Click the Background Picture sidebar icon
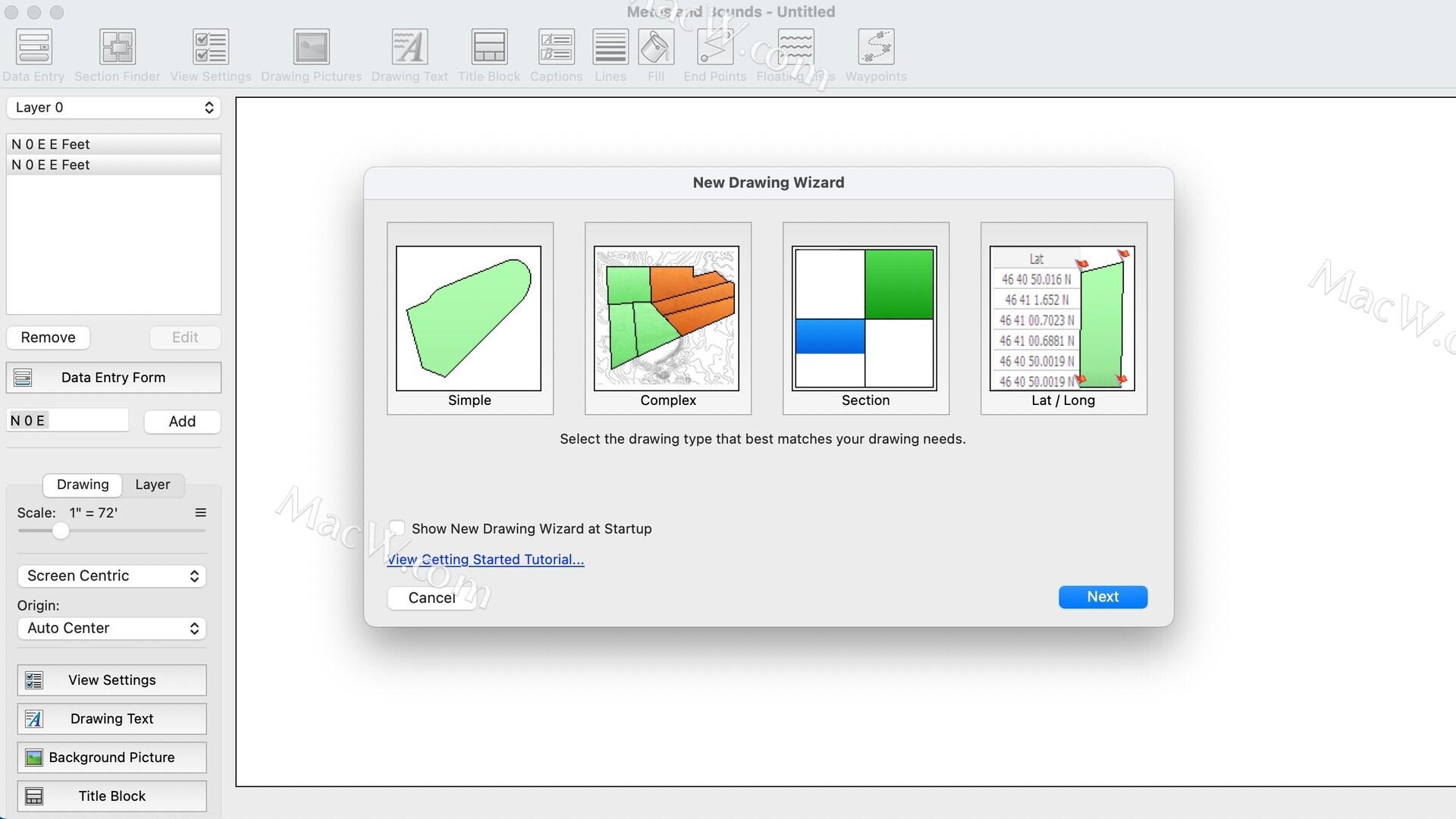The image size is (1456, 819). (x=34, y=758)
